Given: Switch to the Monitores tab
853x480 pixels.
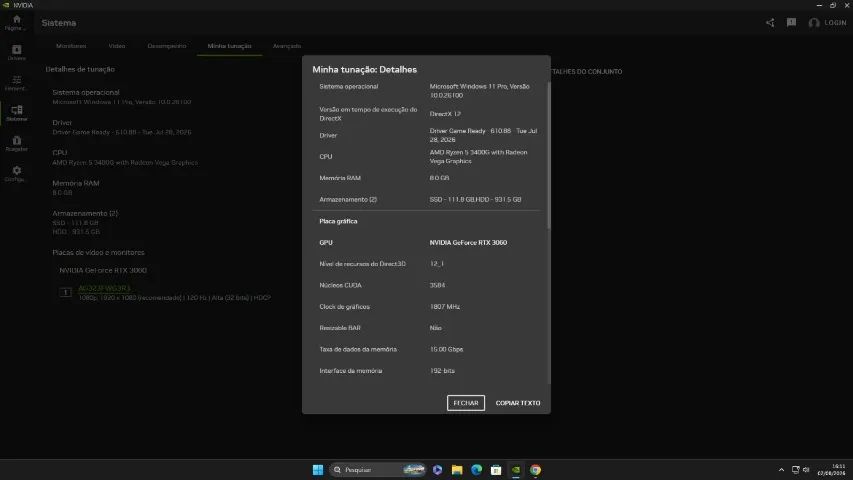Looking at the screenshot, I should point(71,46).
